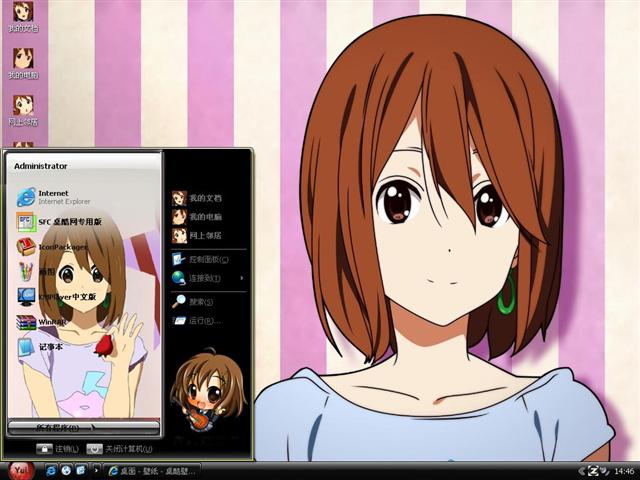The image size is (640, 480).
Task: Click the 注销 log off button
Action: 57,449
